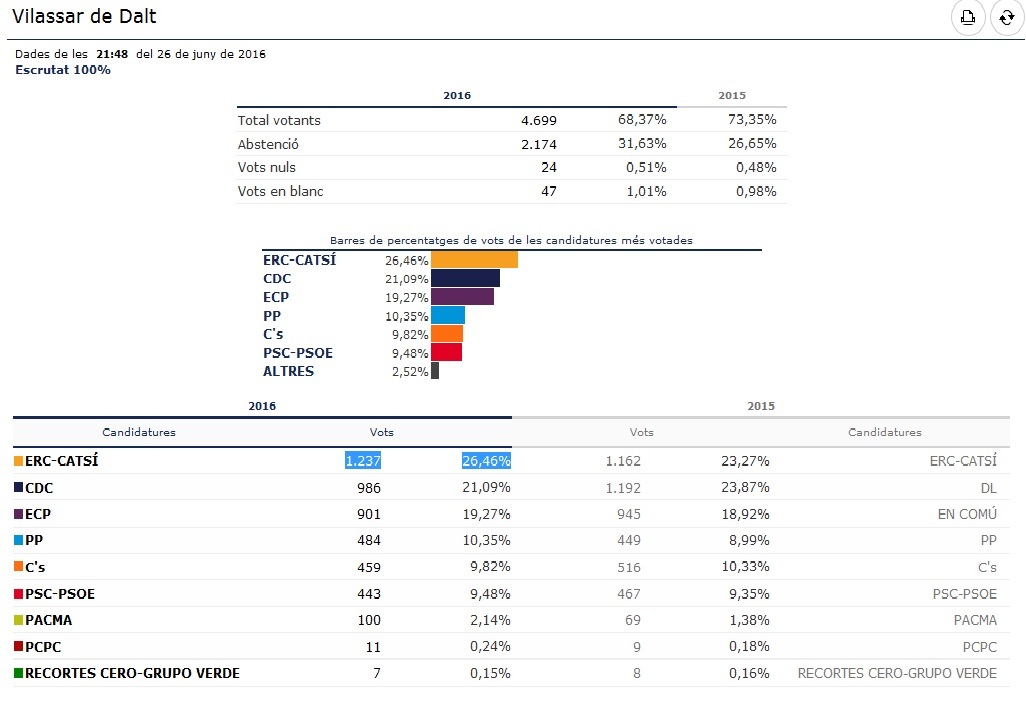This screenshot has height=703, width=1026.
Task: Click the print icon button
Action: click(x=967, y=17)
